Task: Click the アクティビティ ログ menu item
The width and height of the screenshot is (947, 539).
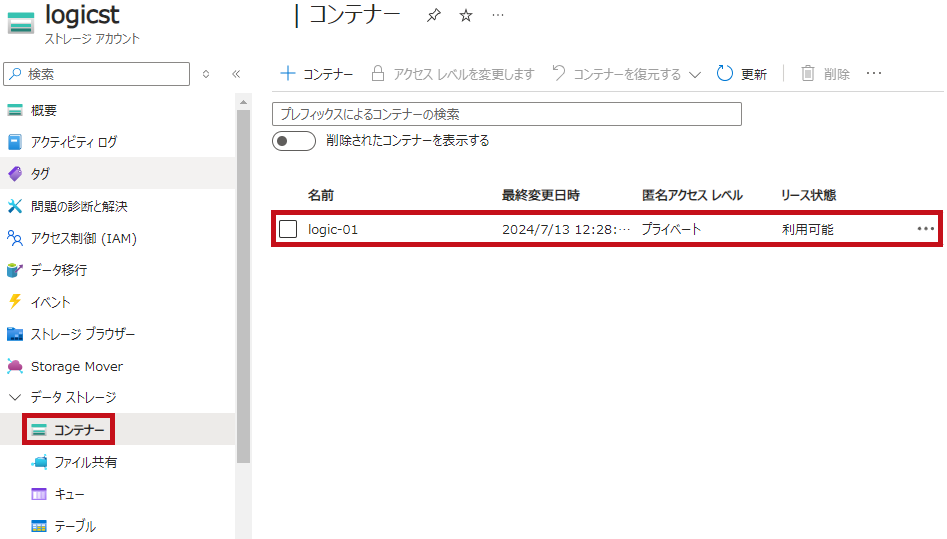Action: [x=73, y=142]
